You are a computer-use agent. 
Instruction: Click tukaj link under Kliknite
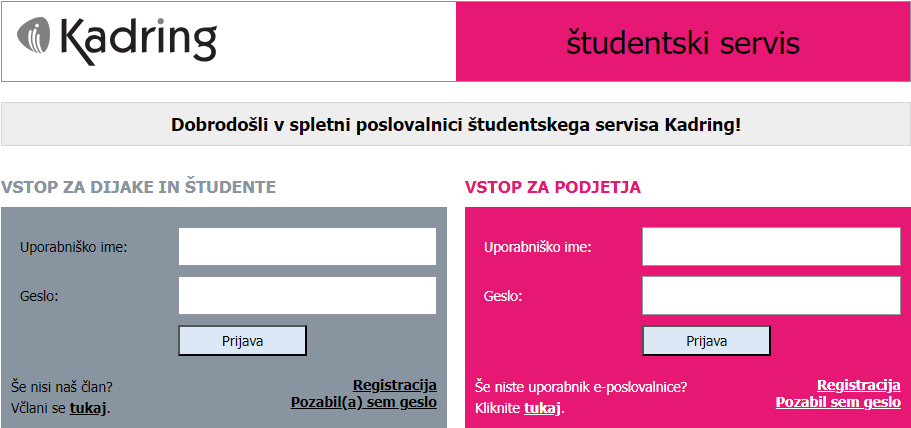tap(542, 408)
